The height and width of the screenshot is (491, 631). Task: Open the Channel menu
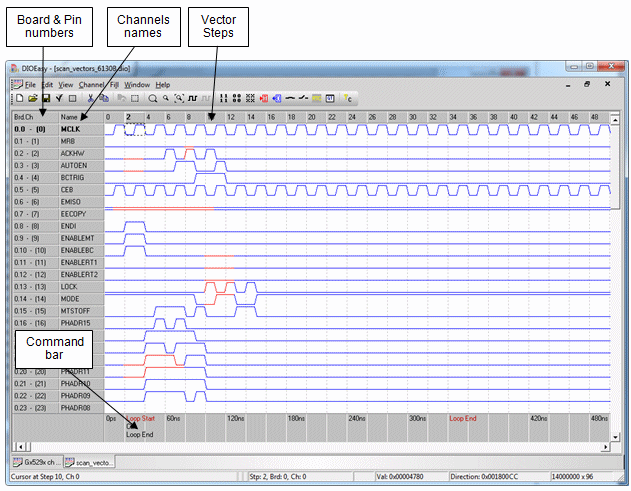pyautogui.click(x=91, y=85)
